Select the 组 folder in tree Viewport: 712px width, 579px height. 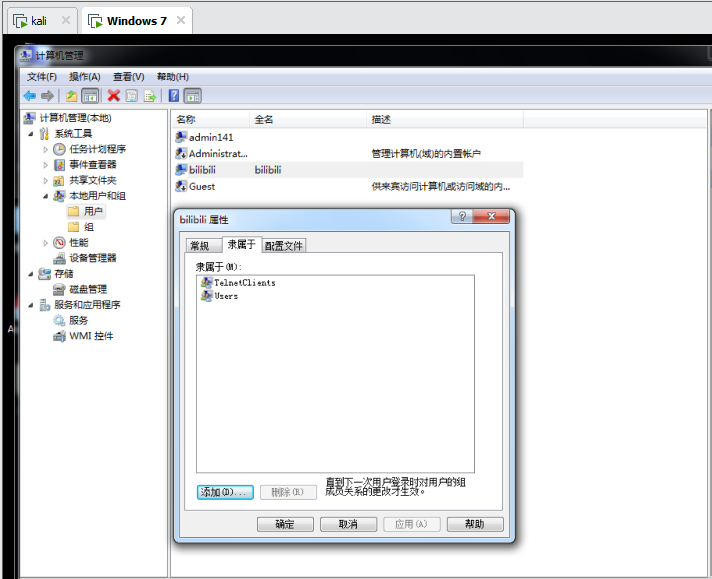point(89,227)
